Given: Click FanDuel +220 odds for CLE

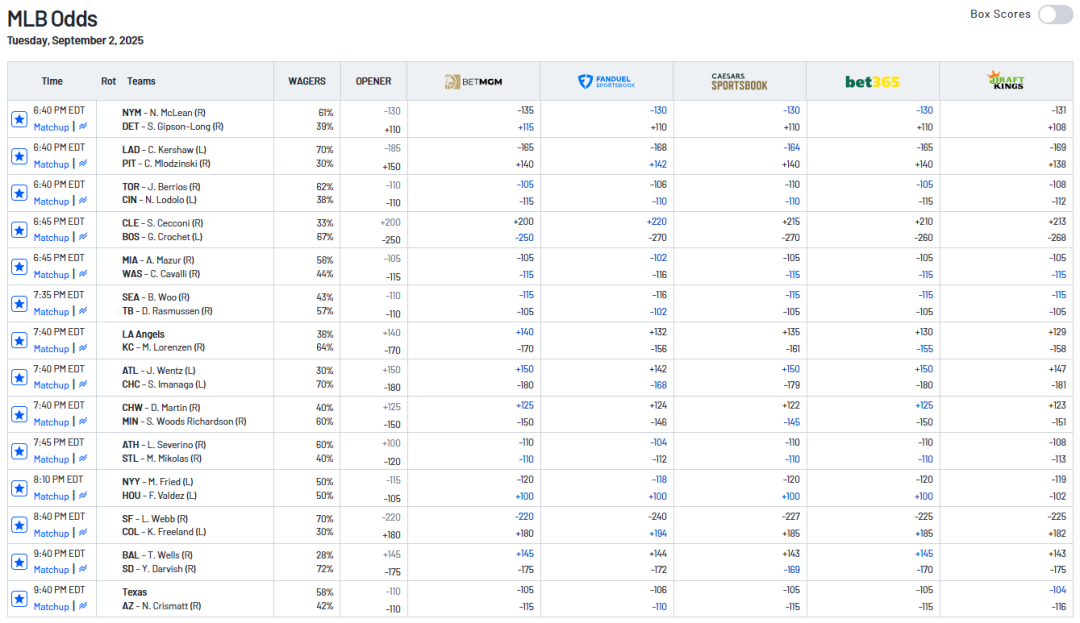Looking at the screenshot, I should click(656, 222).
